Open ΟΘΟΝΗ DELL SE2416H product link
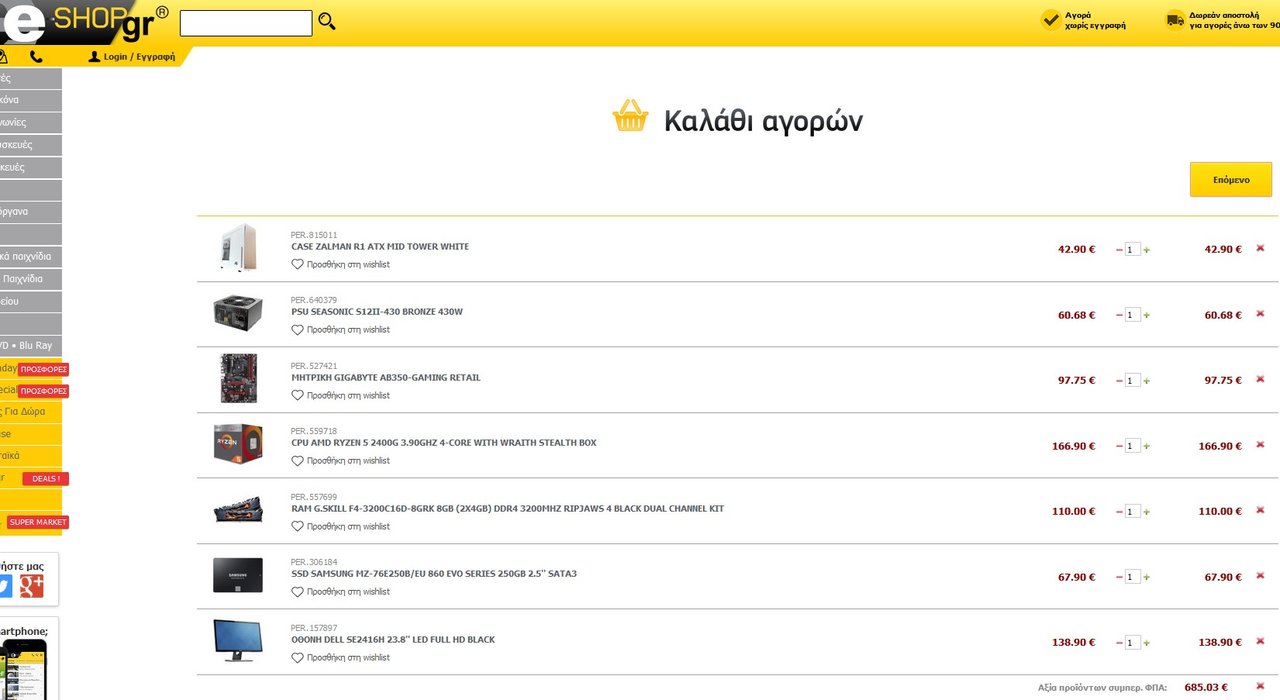The width and height of the screenshot is (1280, 700). point(393,640)
